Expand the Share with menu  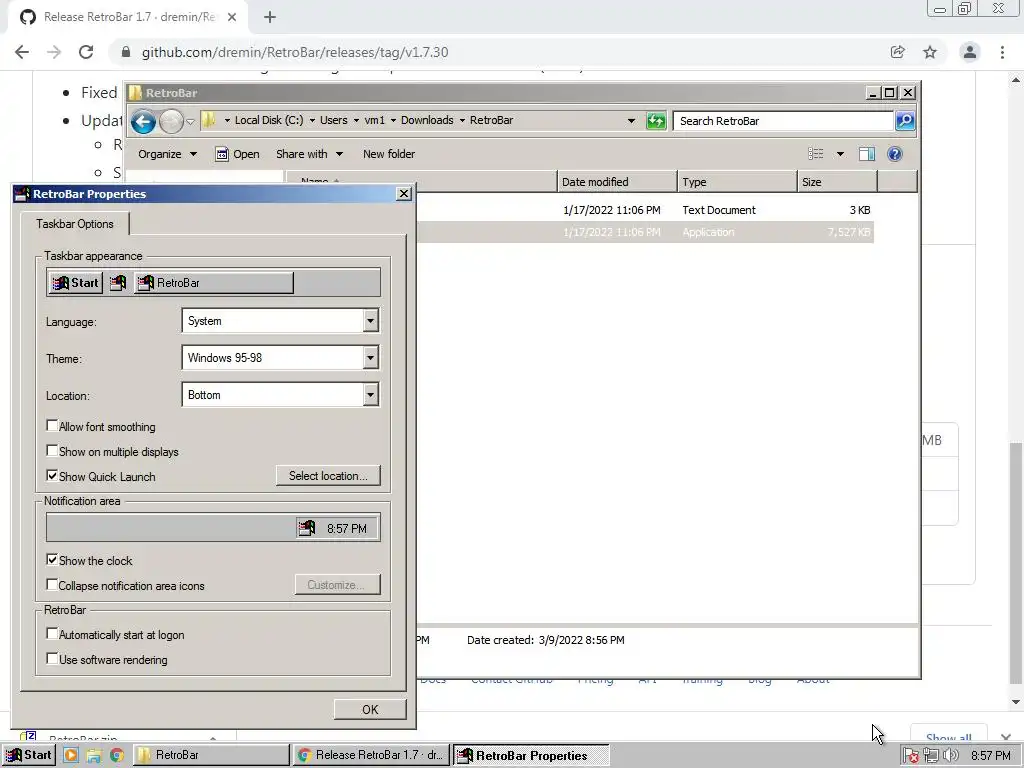pos(309,154)
